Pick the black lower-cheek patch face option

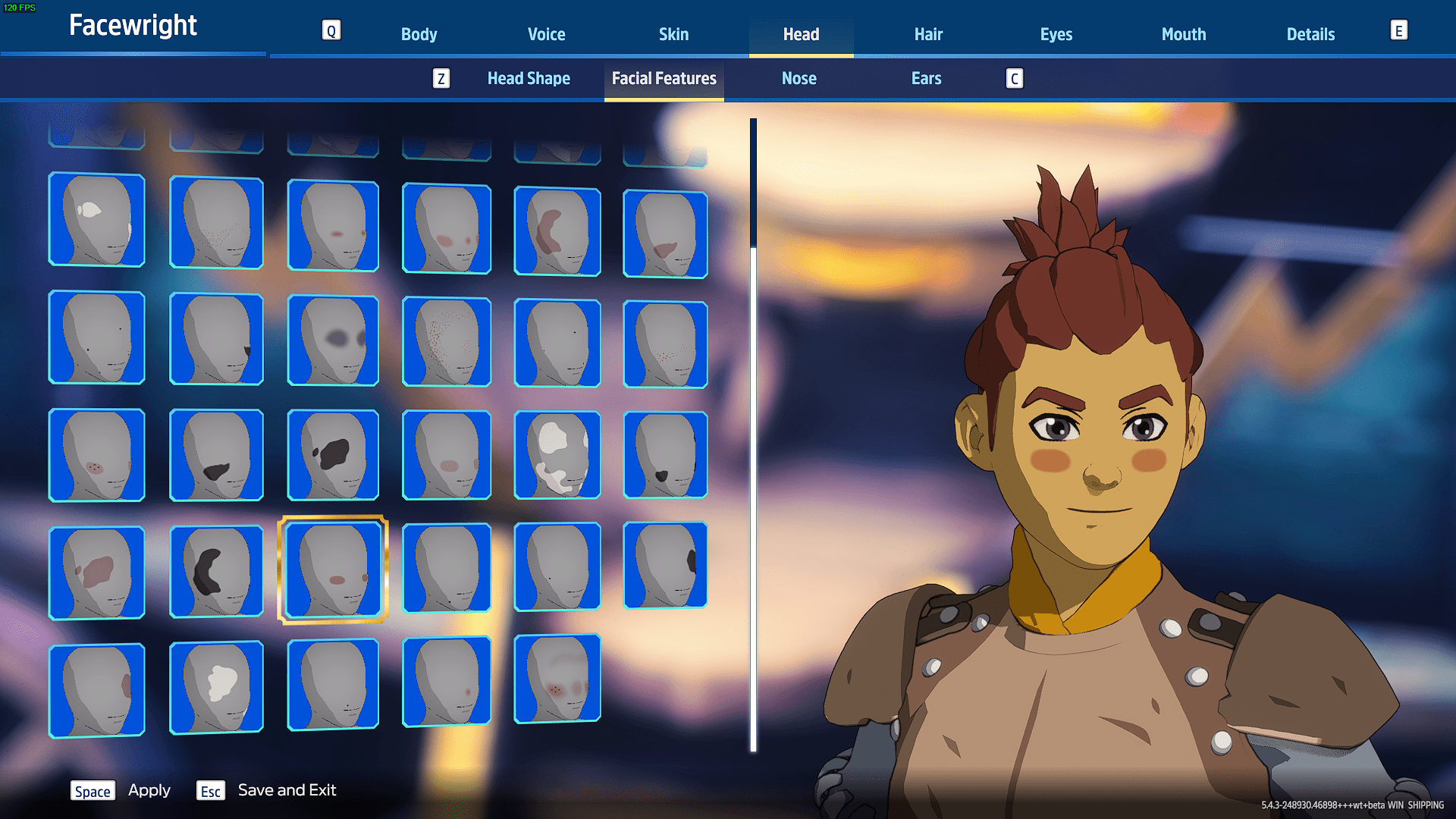coord(216,455)
